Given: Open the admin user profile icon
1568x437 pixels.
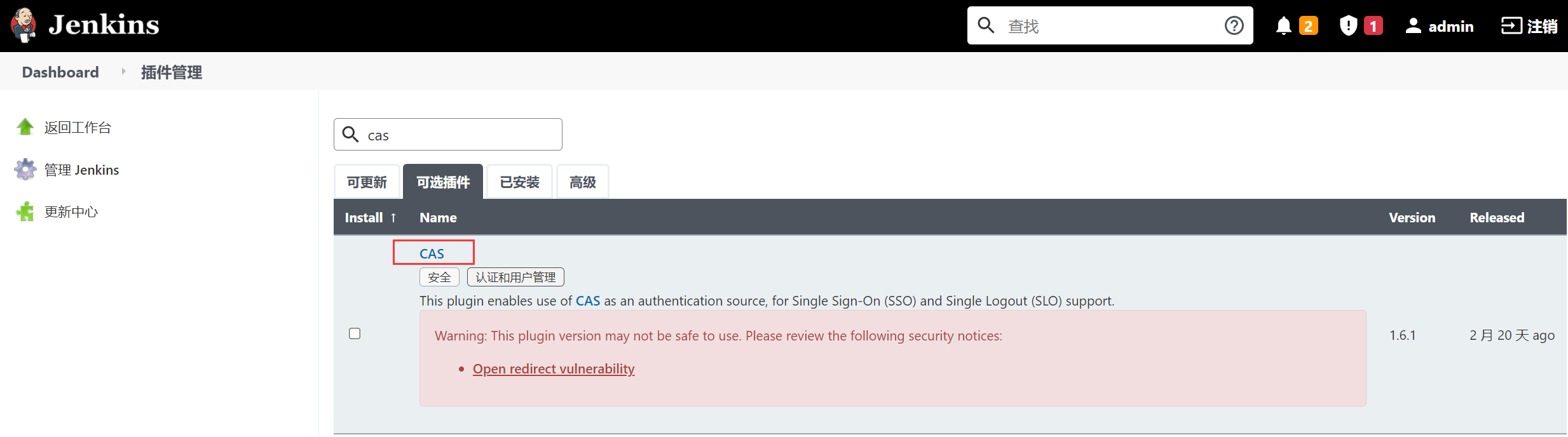Looking at the screenshot, I should coord(1414,25).
